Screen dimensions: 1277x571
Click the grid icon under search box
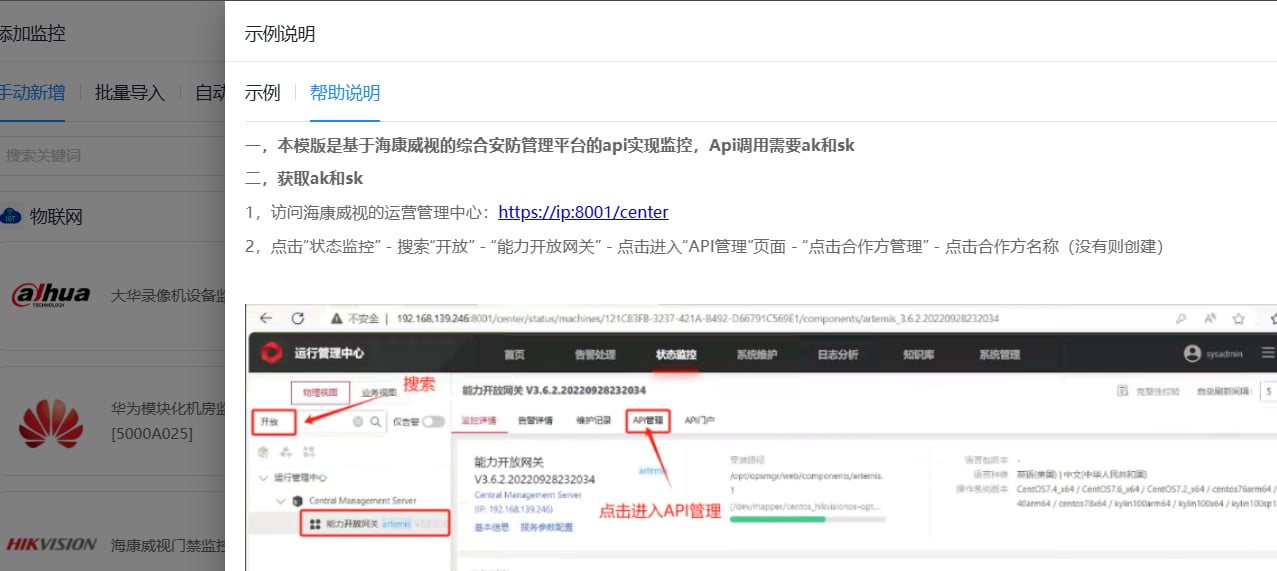pos(308,452)
